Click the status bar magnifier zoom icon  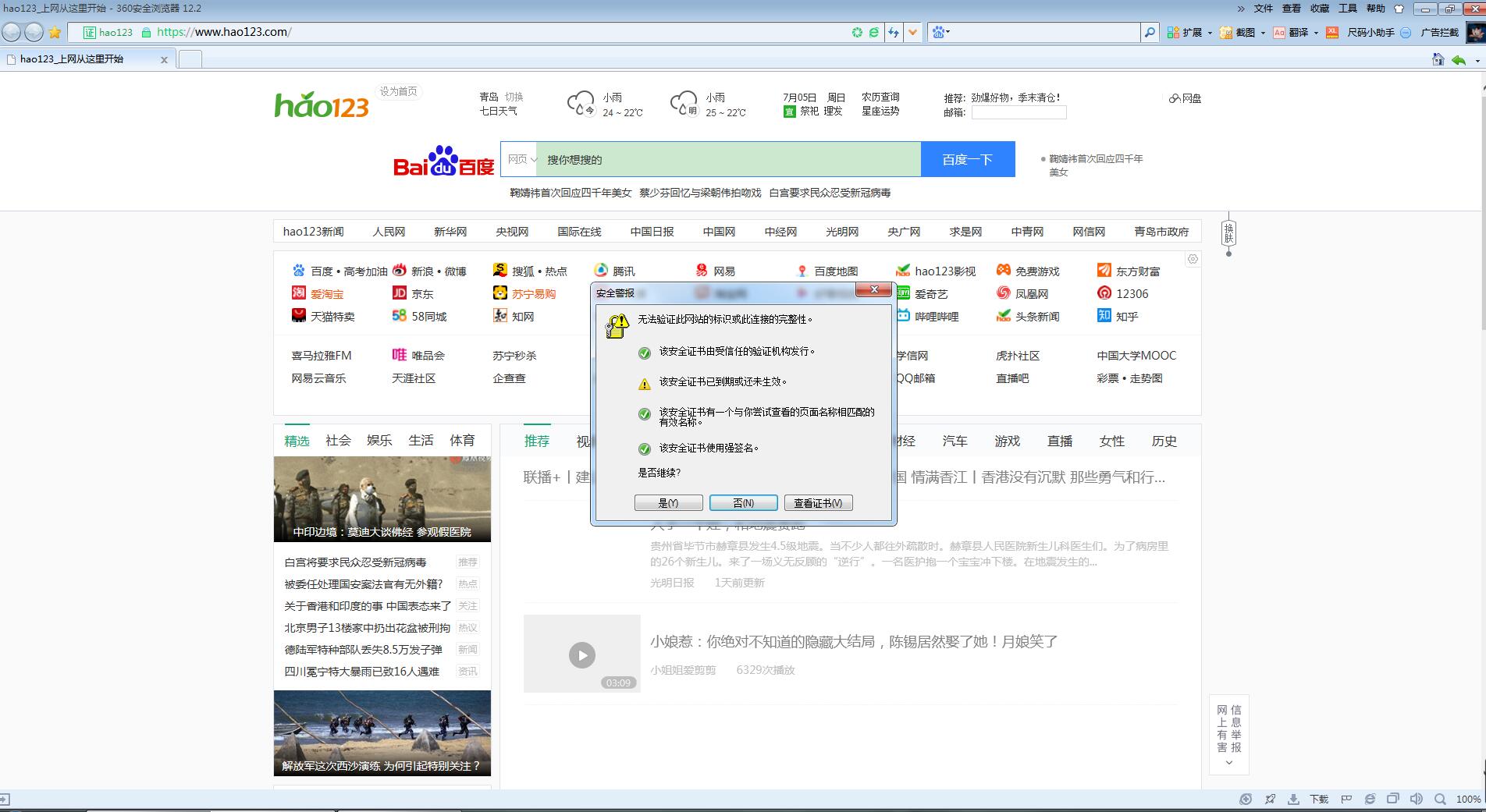pyautogui.click(x=1440, y=799)
